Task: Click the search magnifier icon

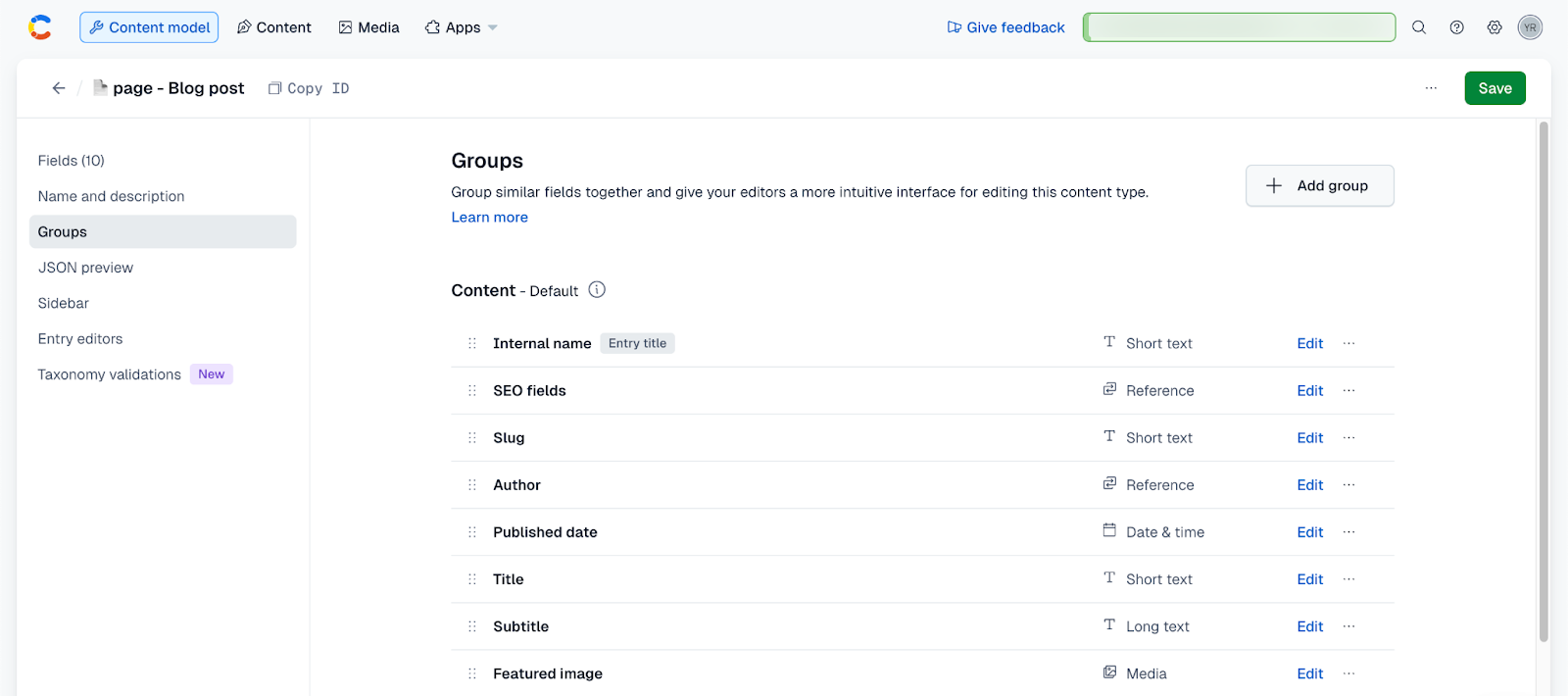Action: (1419, 27)
